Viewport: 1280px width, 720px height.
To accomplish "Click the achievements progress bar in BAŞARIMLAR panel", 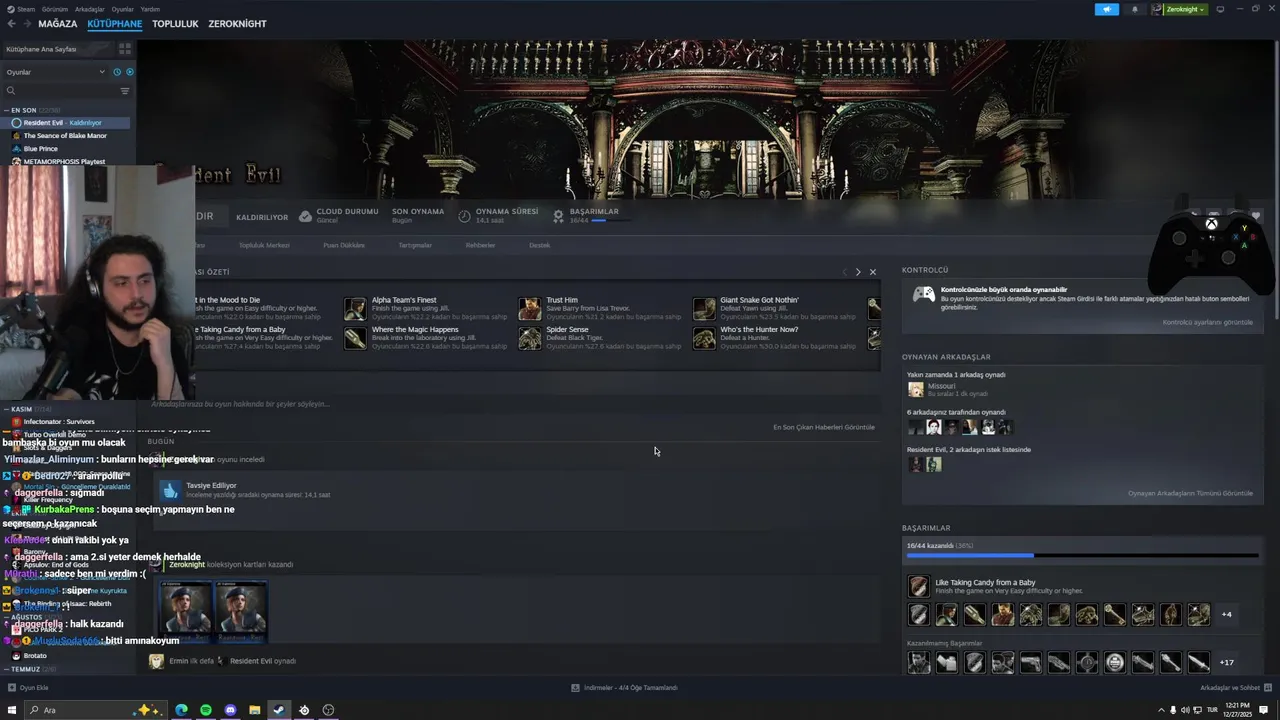I will coord(1082,555).
